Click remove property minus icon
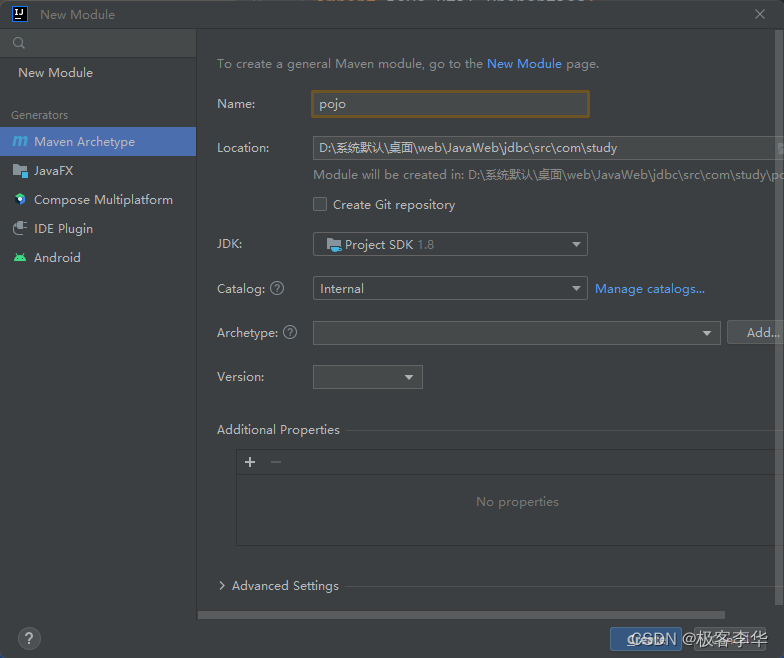784x658 pixels. click(276, 462)
